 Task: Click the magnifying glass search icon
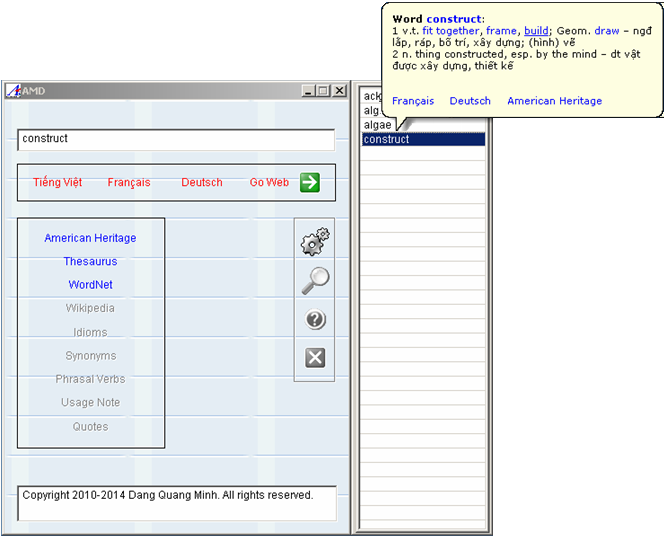coord(315,281)
